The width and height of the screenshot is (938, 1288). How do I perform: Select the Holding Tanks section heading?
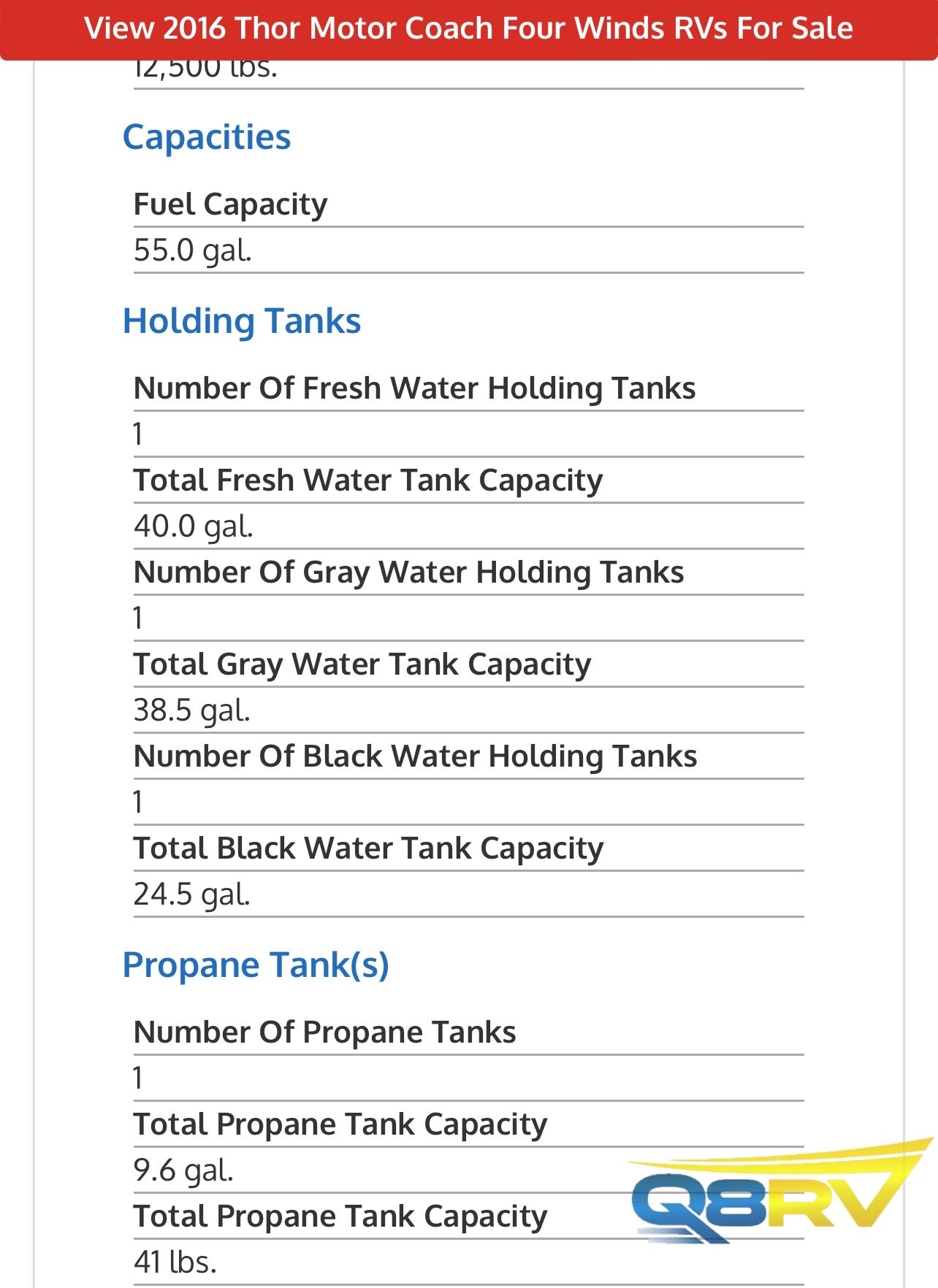pyautogui.click(x=242, y=321)
